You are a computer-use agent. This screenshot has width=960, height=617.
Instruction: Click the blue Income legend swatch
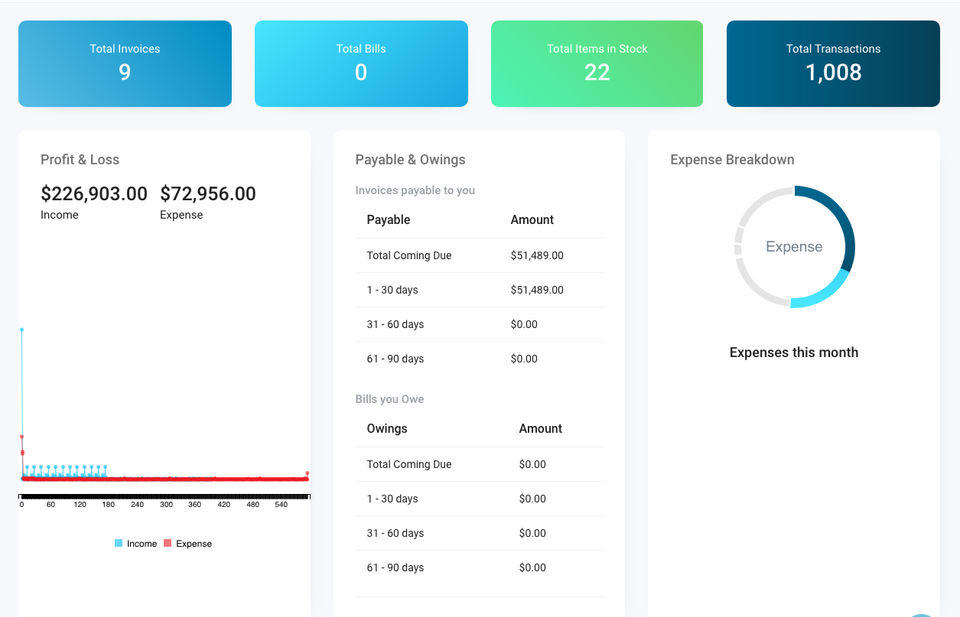(119, 543)
